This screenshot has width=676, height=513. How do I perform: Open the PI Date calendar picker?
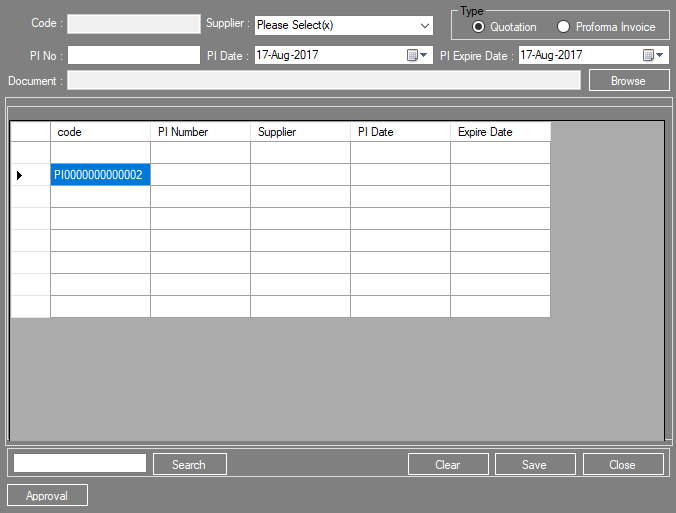pos(417,55)
